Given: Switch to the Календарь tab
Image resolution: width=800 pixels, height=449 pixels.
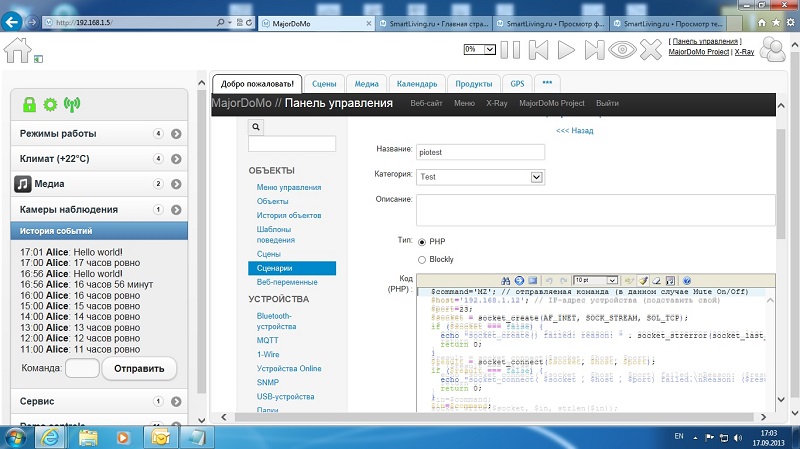Looking at the screenshot, I should point(413,84).
